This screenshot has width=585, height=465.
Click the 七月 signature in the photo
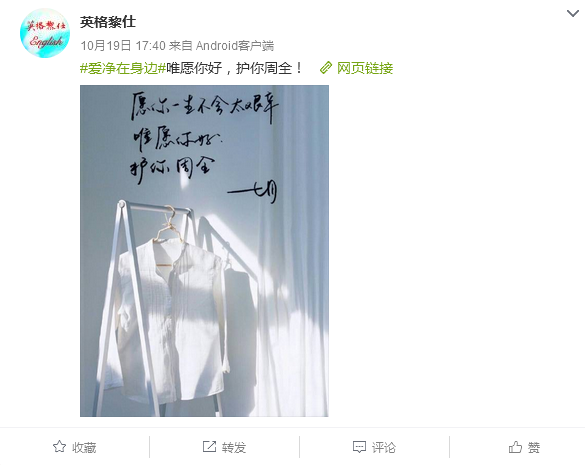(x=253, y=191)
